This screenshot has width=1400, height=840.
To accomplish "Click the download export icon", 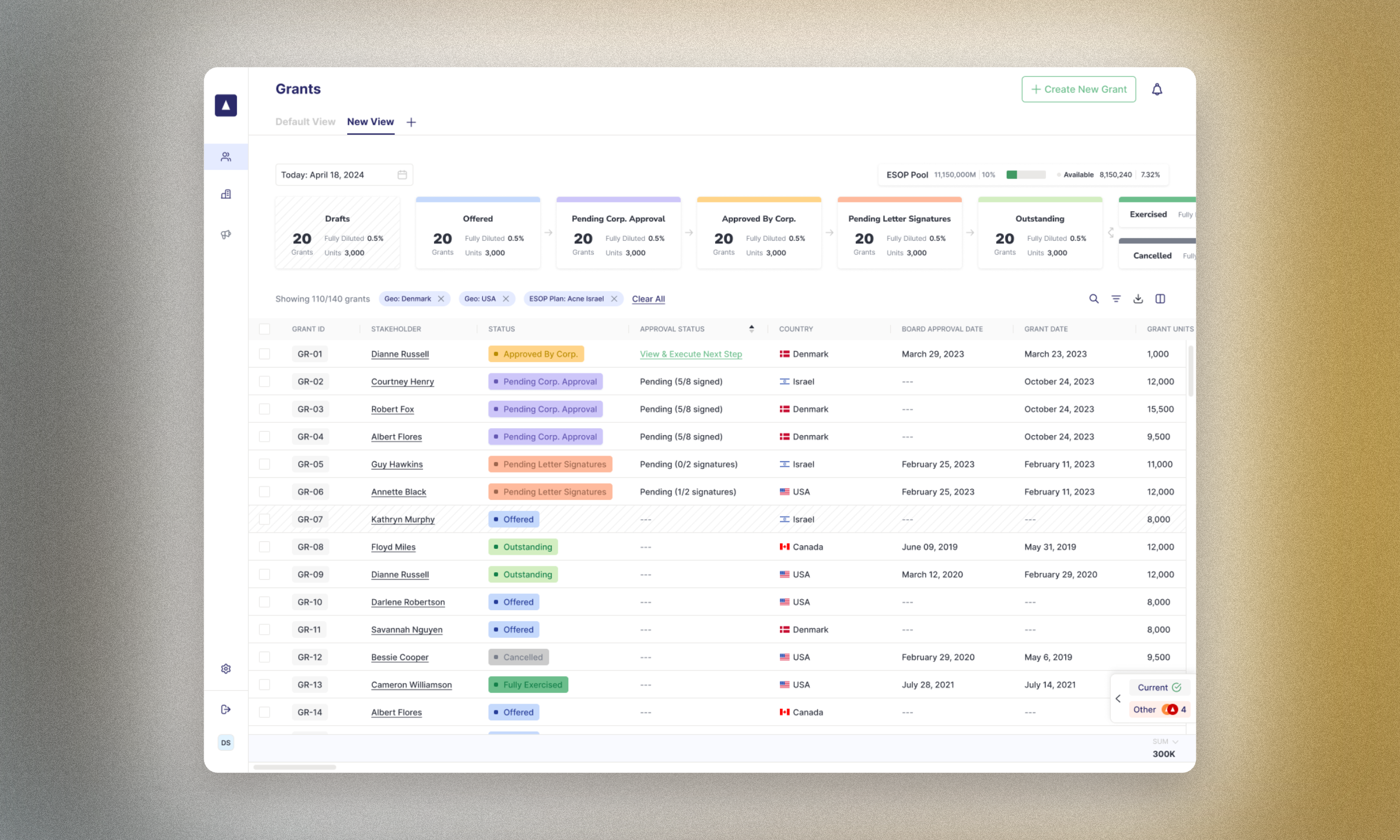I will (x=1138, y=299).
